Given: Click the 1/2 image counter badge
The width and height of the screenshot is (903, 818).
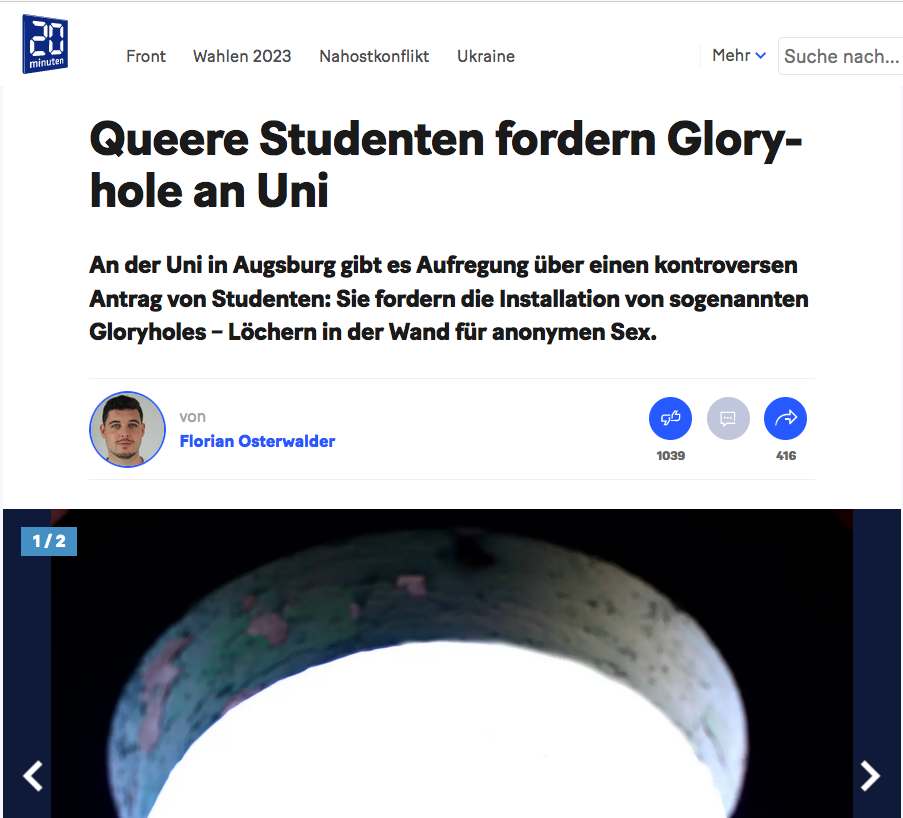Looking at the screenshot, I should tap(49, 541).
